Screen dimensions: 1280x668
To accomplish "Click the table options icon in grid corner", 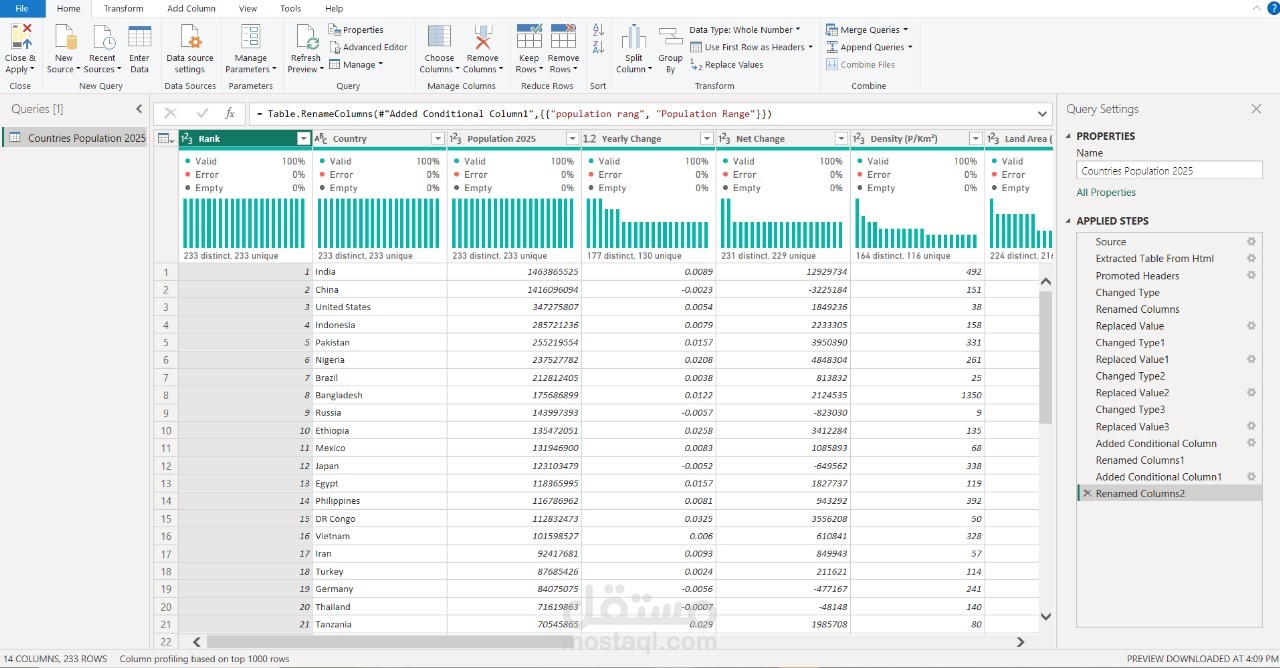I will 166,139.
